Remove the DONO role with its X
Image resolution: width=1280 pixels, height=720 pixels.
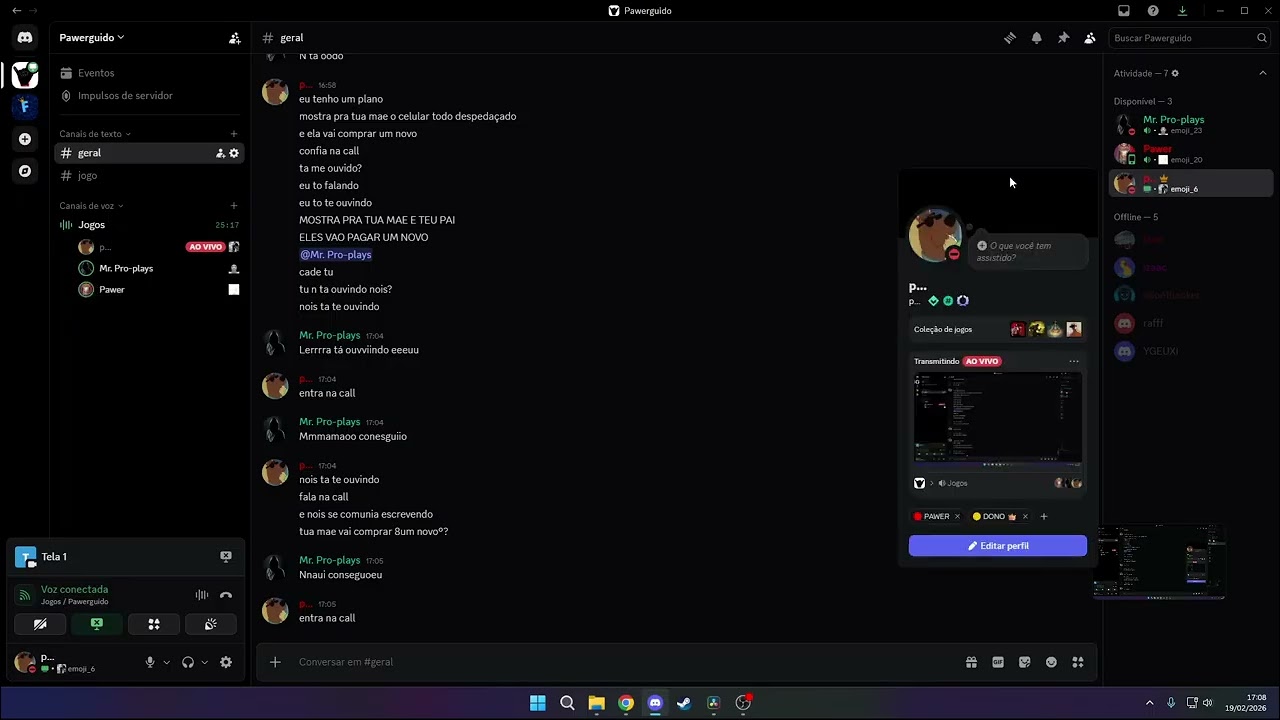(x=1025, y=517)
